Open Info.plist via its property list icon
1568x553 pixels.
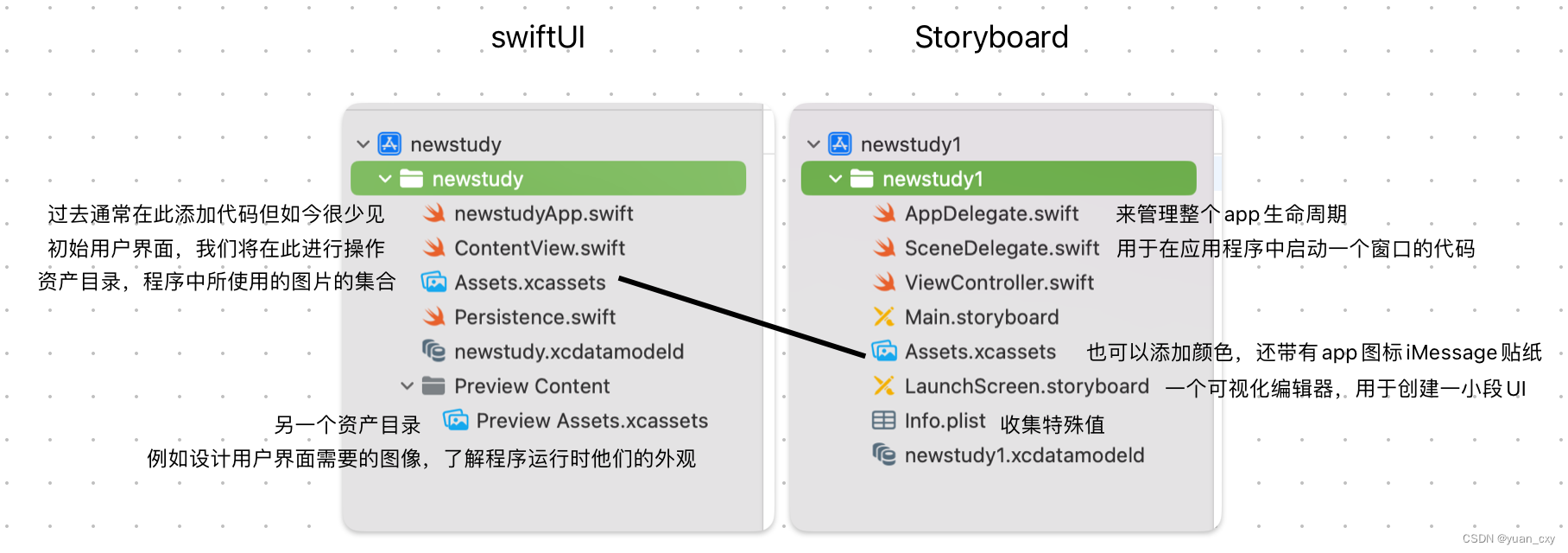(884, 421)
